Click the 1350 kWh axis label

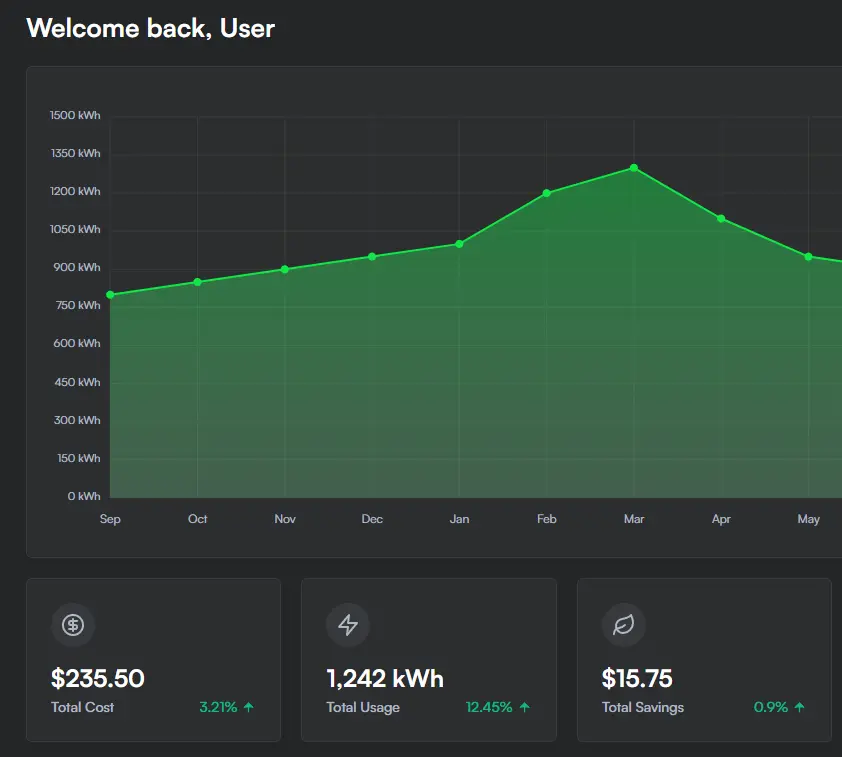tap(76, 154)
